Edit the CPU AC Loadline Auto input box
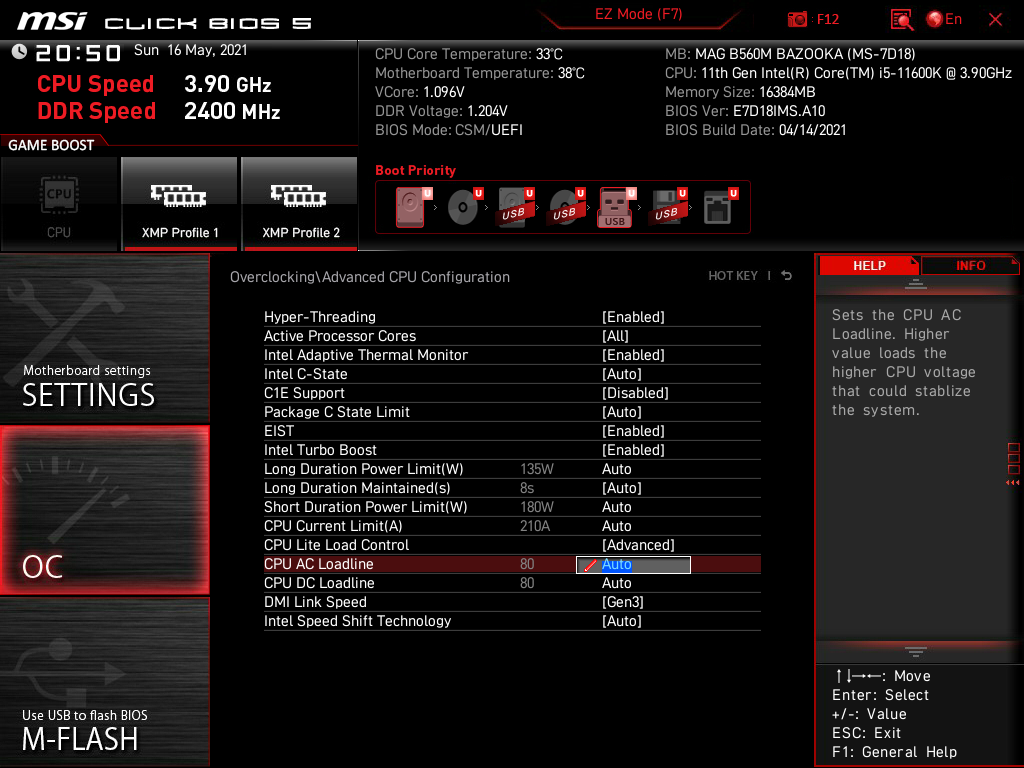The image size is (1024, 768). [x=633, y=564]
